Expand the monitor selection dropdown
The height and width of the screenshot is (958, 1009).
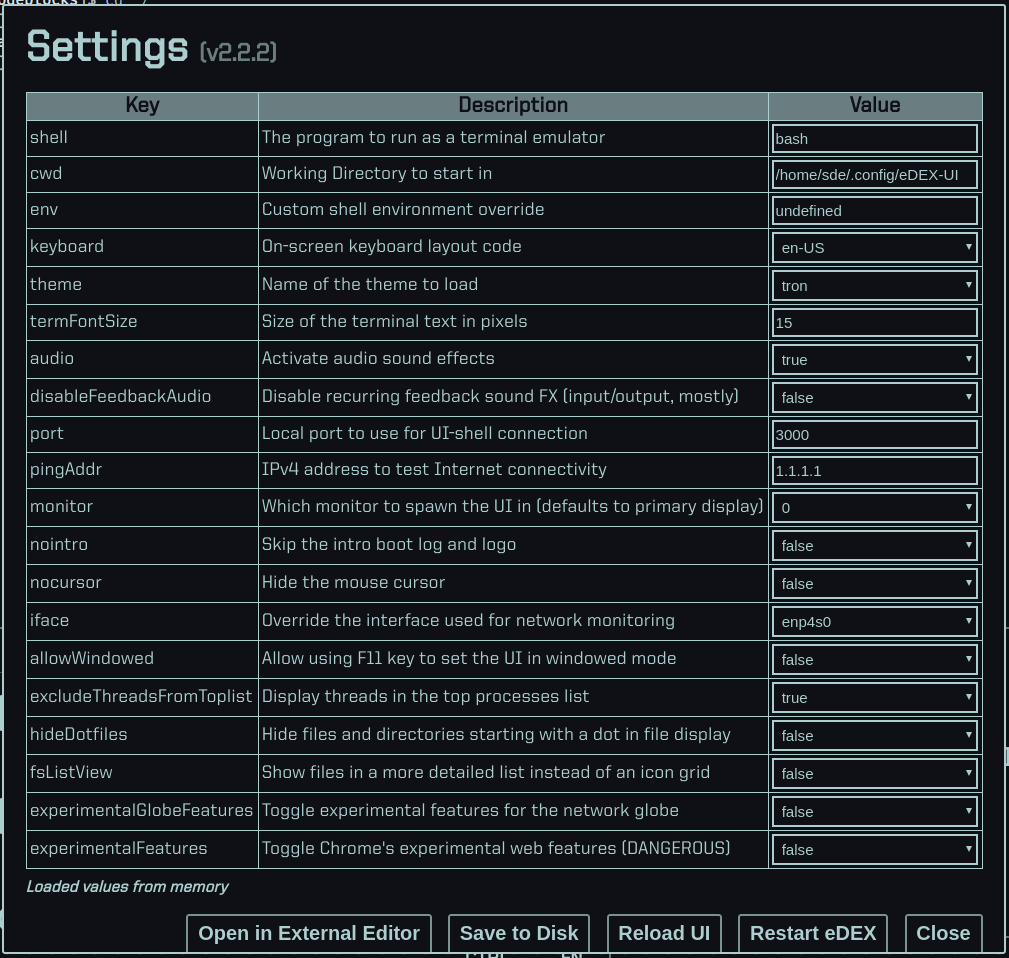pos(874,507)
